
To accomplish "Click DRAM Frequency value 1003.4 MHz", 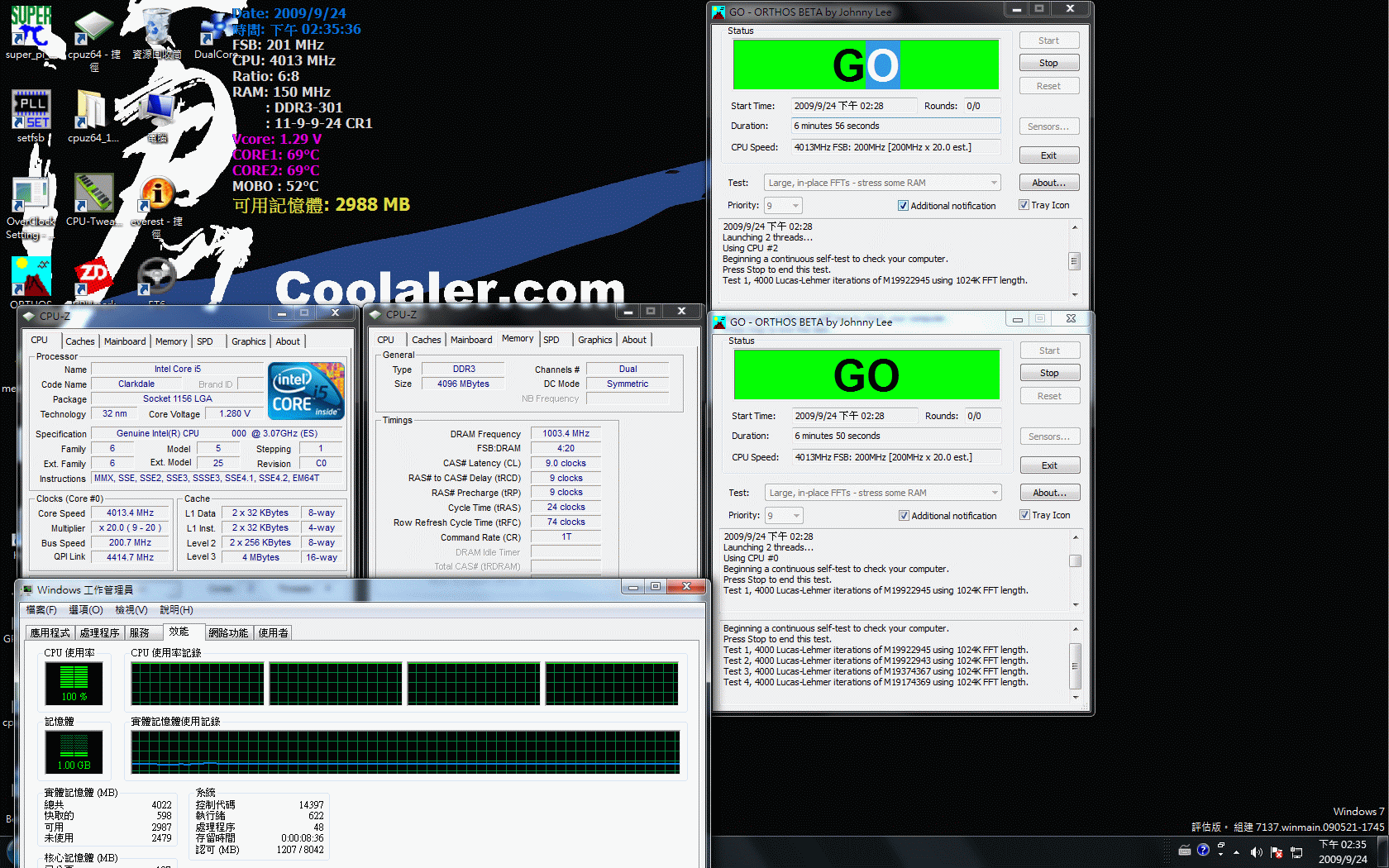I will click(566, 433).
